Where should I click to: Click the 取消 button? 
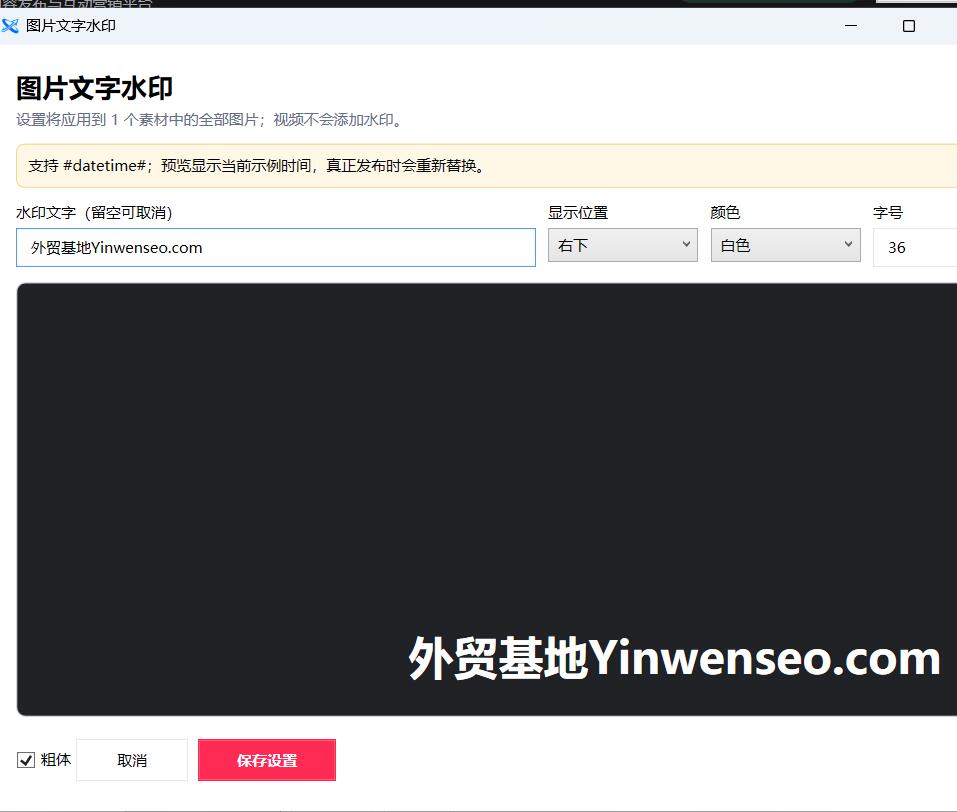[x=132, y=760]
